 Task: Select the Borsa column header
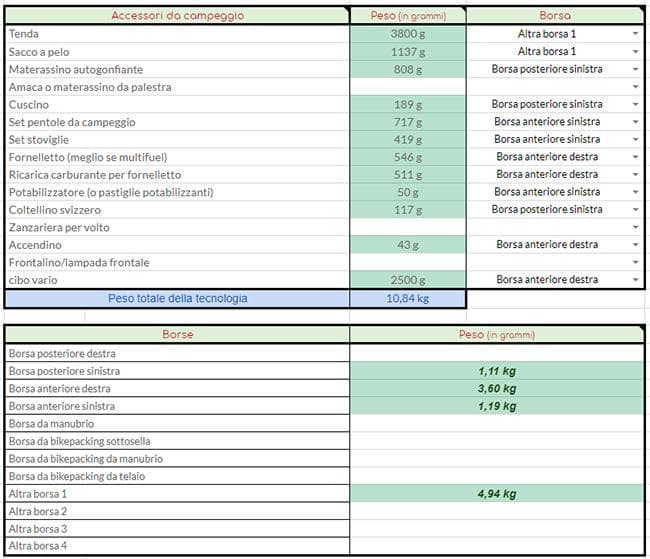point(555,15)
